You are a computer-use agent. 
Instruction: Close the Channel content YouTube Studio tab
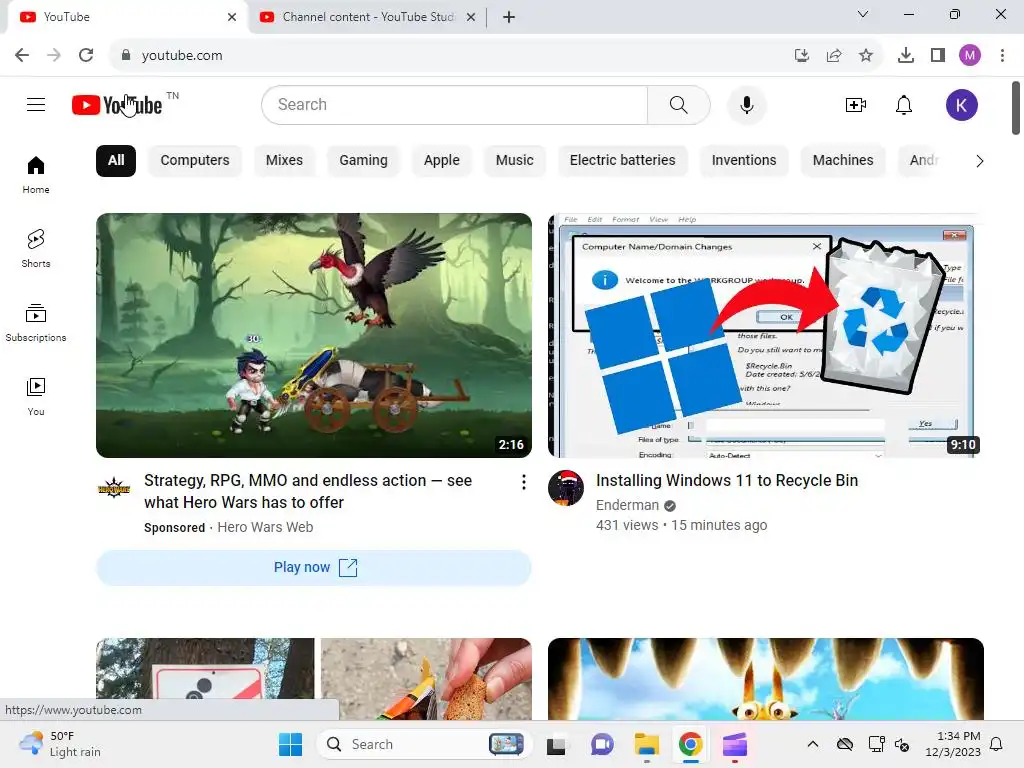(470, 17)
